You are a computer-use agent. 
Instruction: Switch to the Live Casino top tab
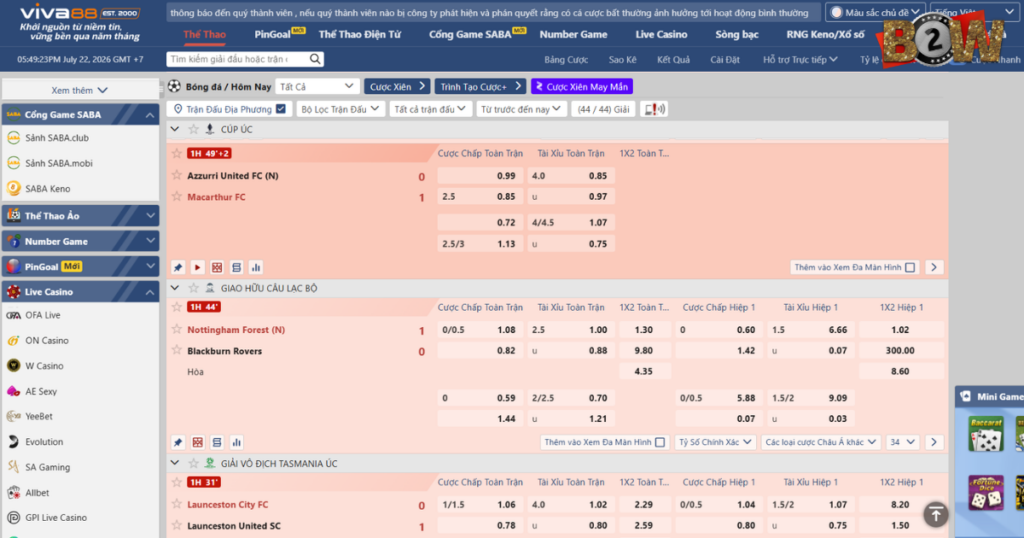pos(661,35)
